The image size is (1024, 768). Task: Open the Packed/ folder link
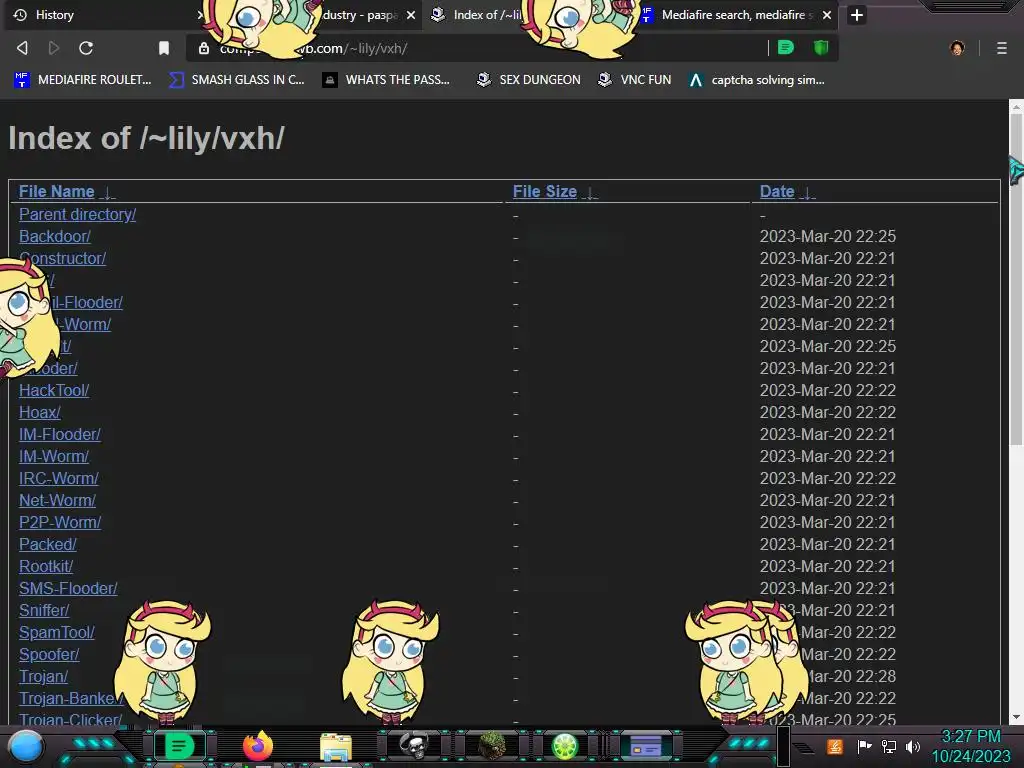point(48,545)
